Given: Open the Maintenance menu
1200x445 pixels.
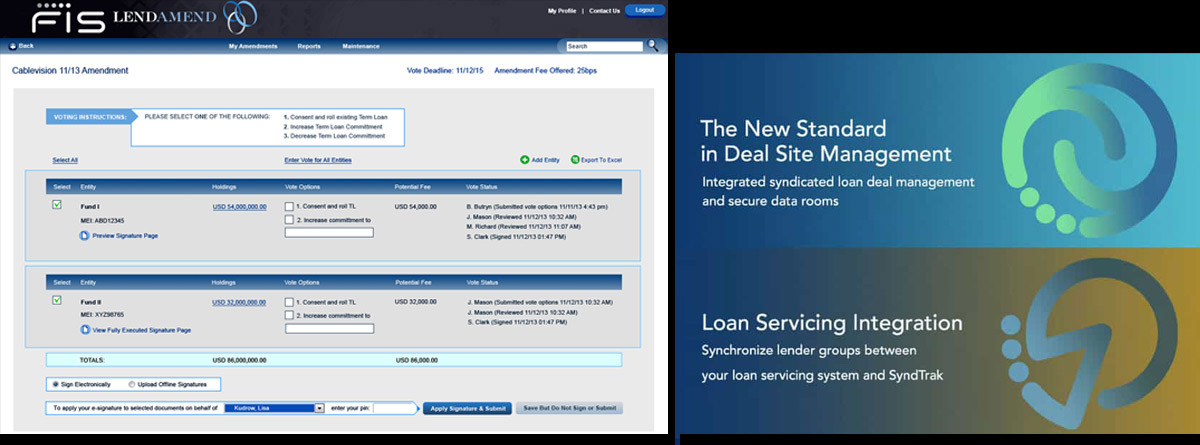Looking at the screenshot, I should point(361,46).
